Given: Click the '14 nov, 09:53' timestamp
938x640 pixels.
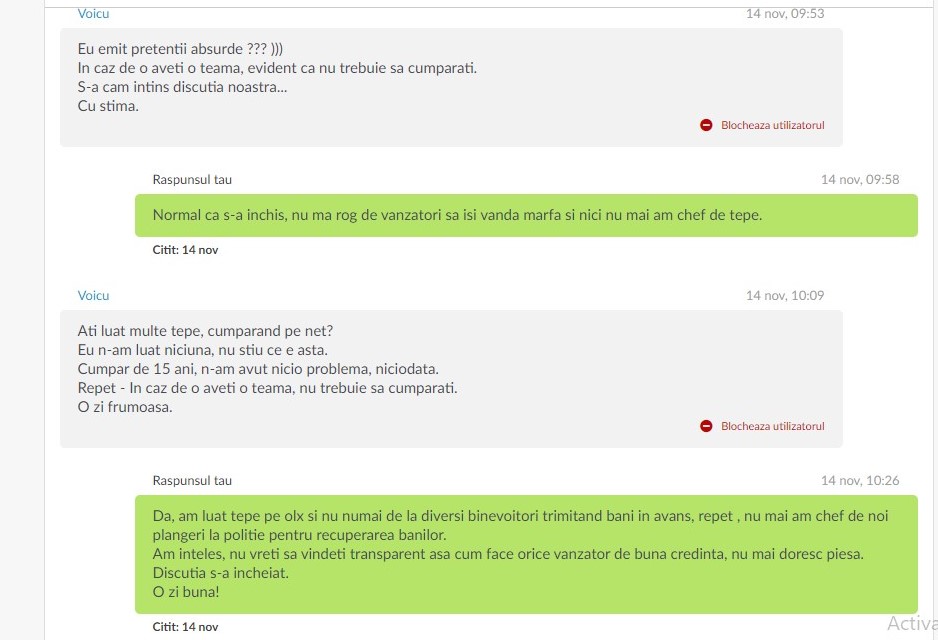Looking at the screenshot, I should pos(785,13).
